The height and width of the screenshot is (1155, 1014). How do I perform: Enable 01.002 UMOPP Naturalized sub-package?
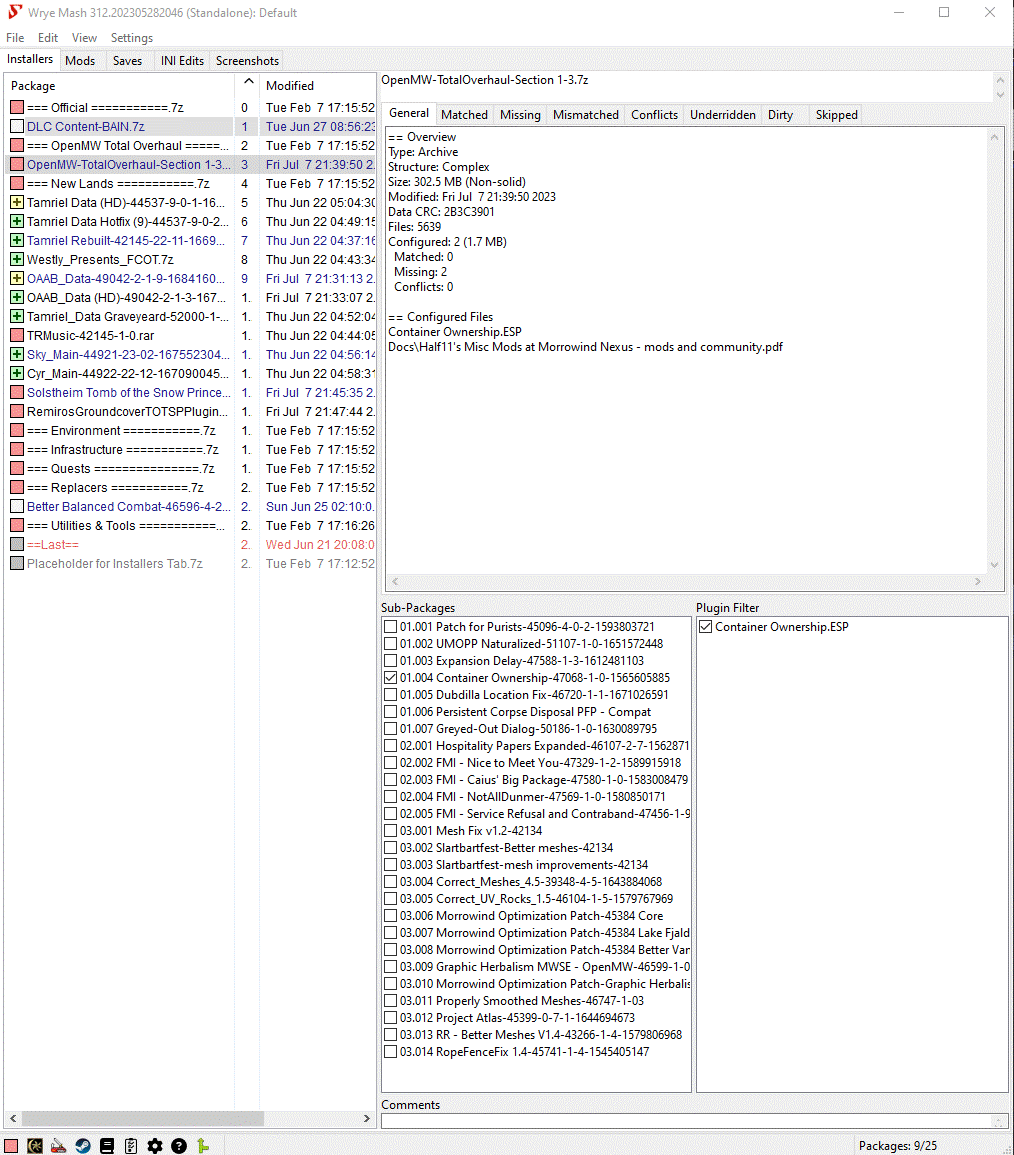pyautogui.click(x=391, y=644)
